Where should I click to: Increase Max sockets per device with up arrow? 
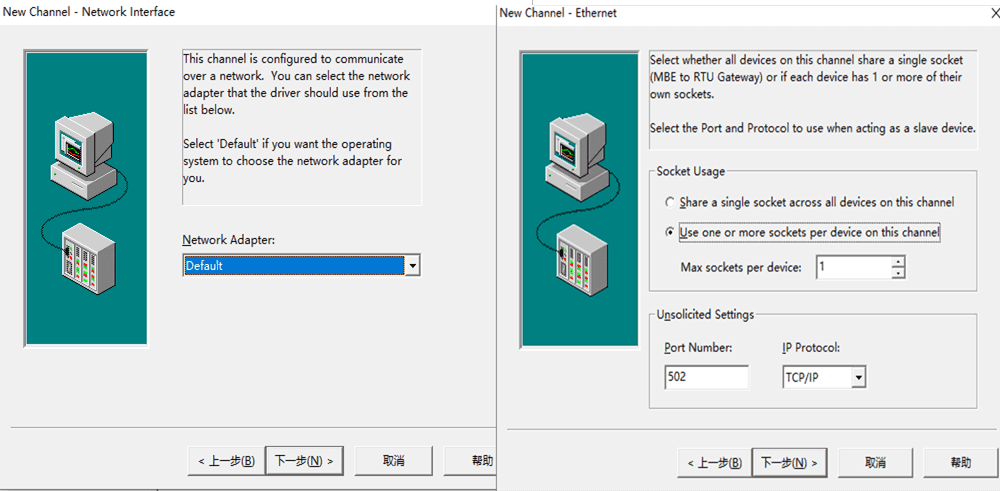(898, 262)
